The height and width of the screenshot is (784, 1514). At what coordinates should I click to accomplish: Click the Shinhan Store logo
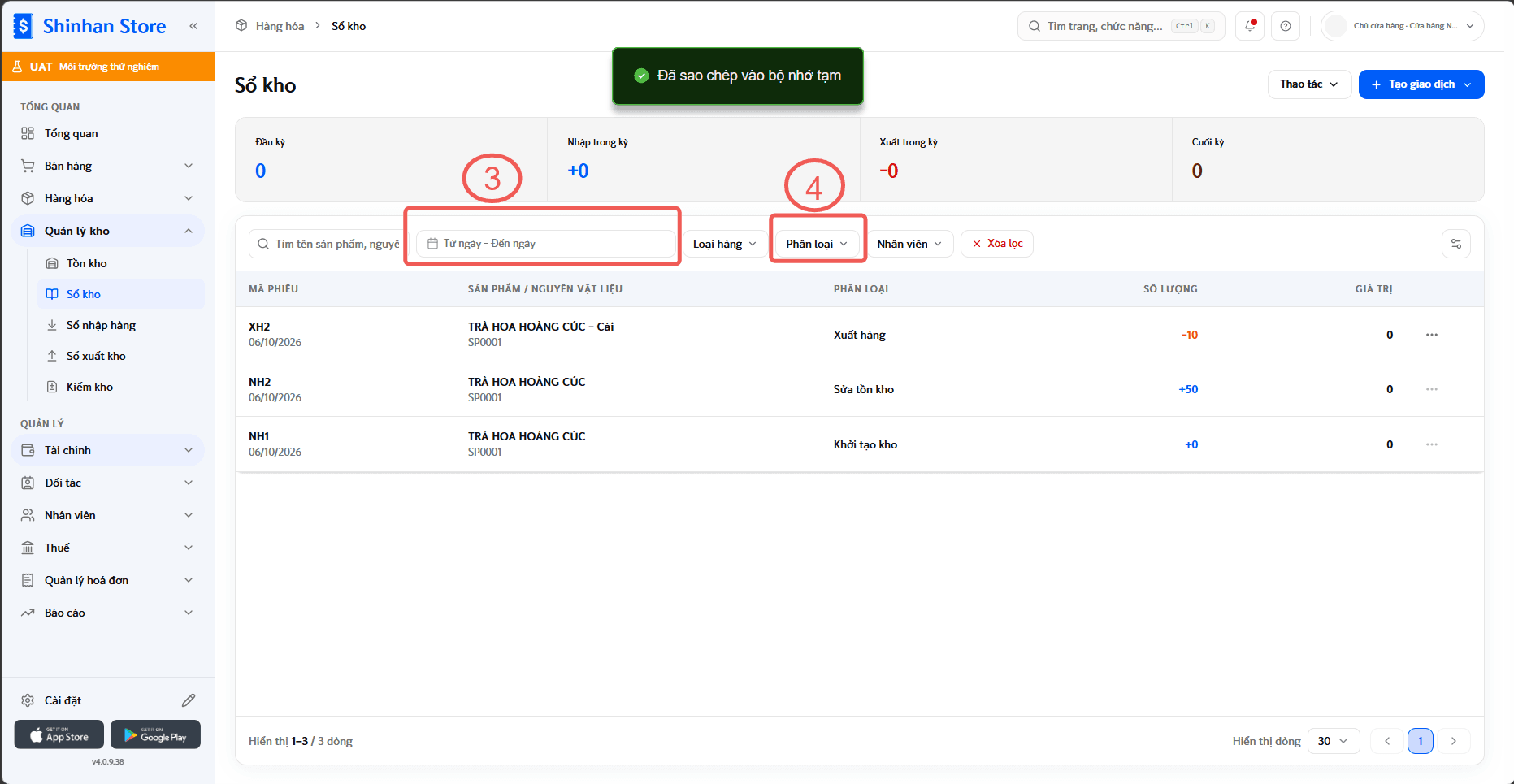(x=90, y=26)
